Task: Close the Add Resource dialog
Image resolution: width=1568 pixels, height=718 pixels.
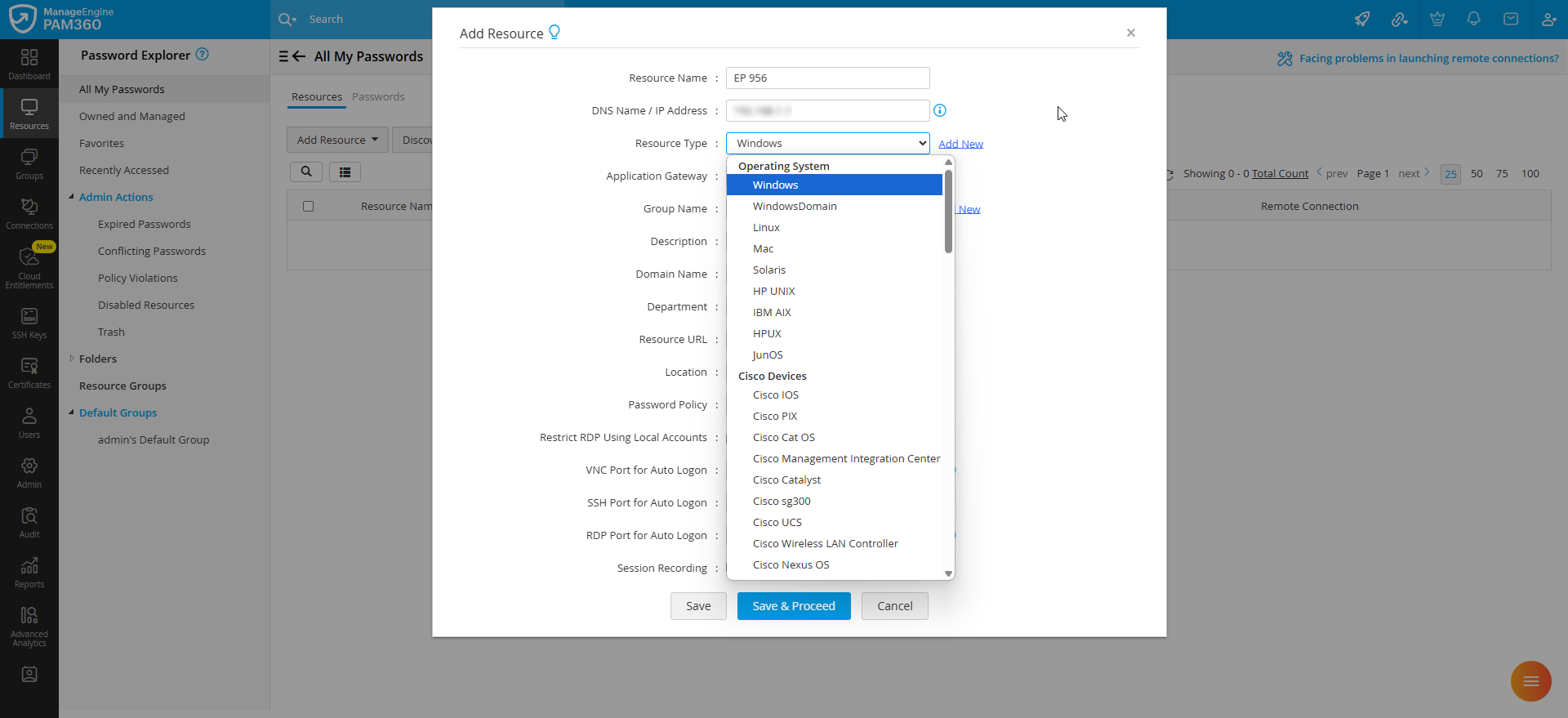Action: [1131, 33]
